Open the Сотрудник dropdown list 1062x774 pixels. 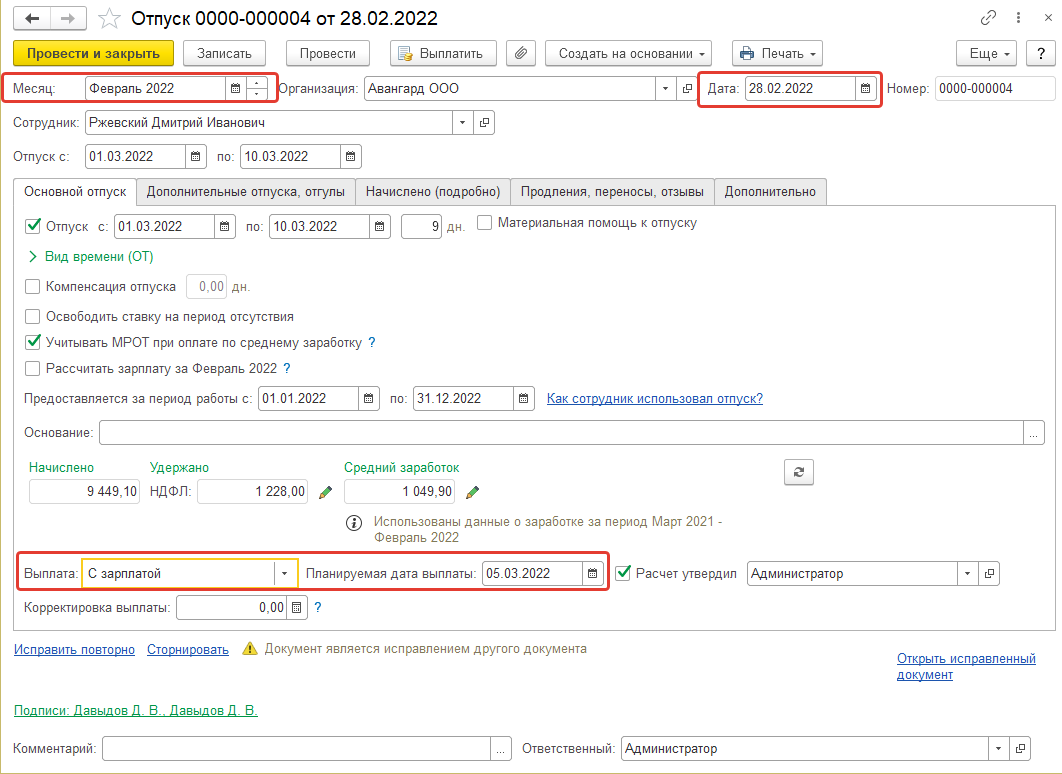pyautogui.click(x=463, y=123)
